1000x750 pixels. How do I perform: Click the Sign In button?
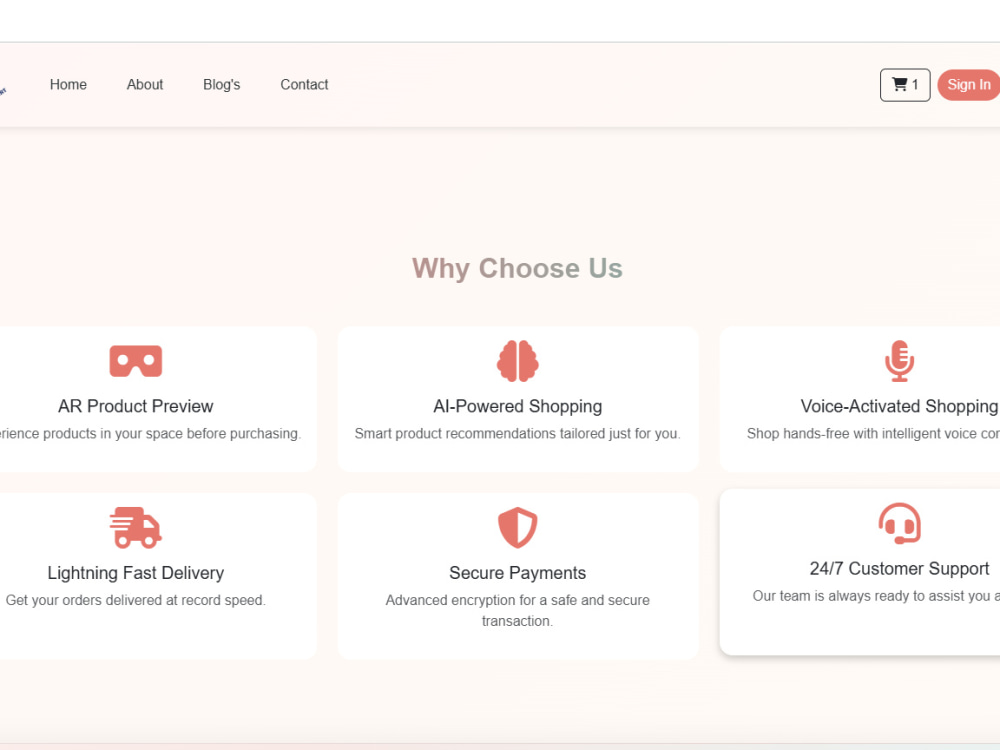[x=969, y=85]
